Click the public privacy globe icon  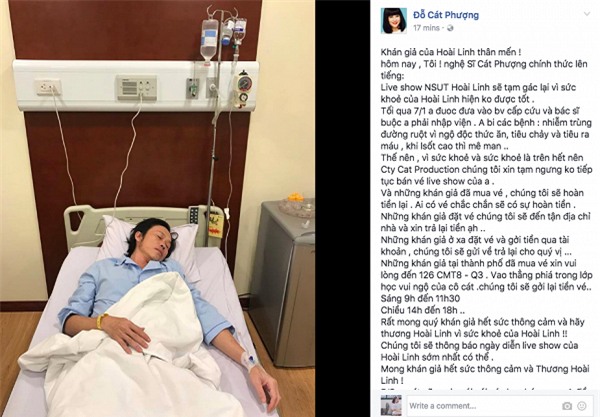point(450,28)
